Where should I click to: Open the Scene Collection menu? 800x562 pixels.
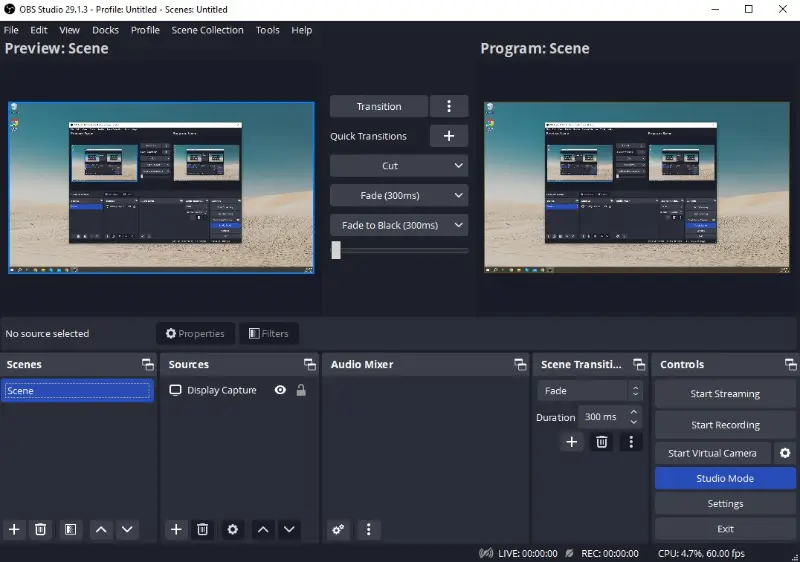pyautogui.click(x=208, y=30)
